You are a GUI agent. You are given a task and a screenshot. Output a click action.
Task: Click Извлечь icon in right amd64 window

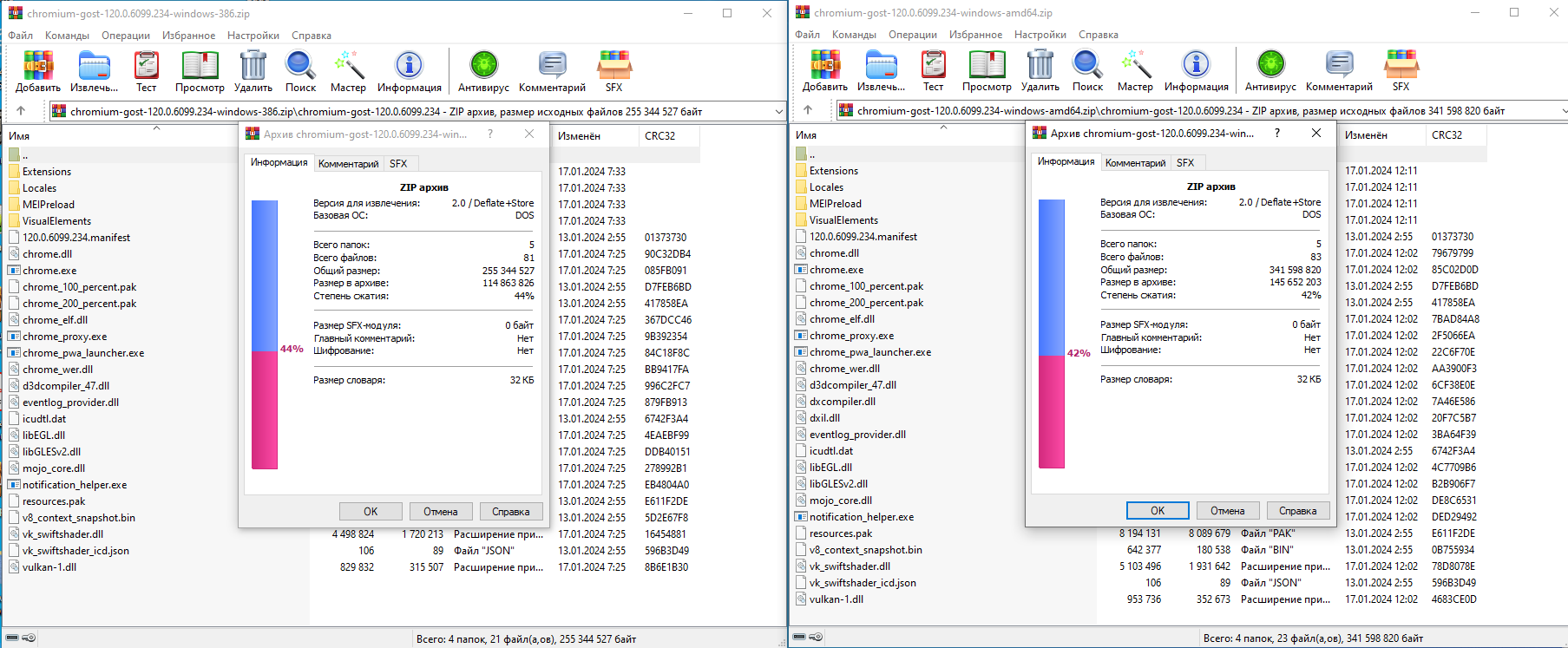pyautogui.click(x=881, y=70)
